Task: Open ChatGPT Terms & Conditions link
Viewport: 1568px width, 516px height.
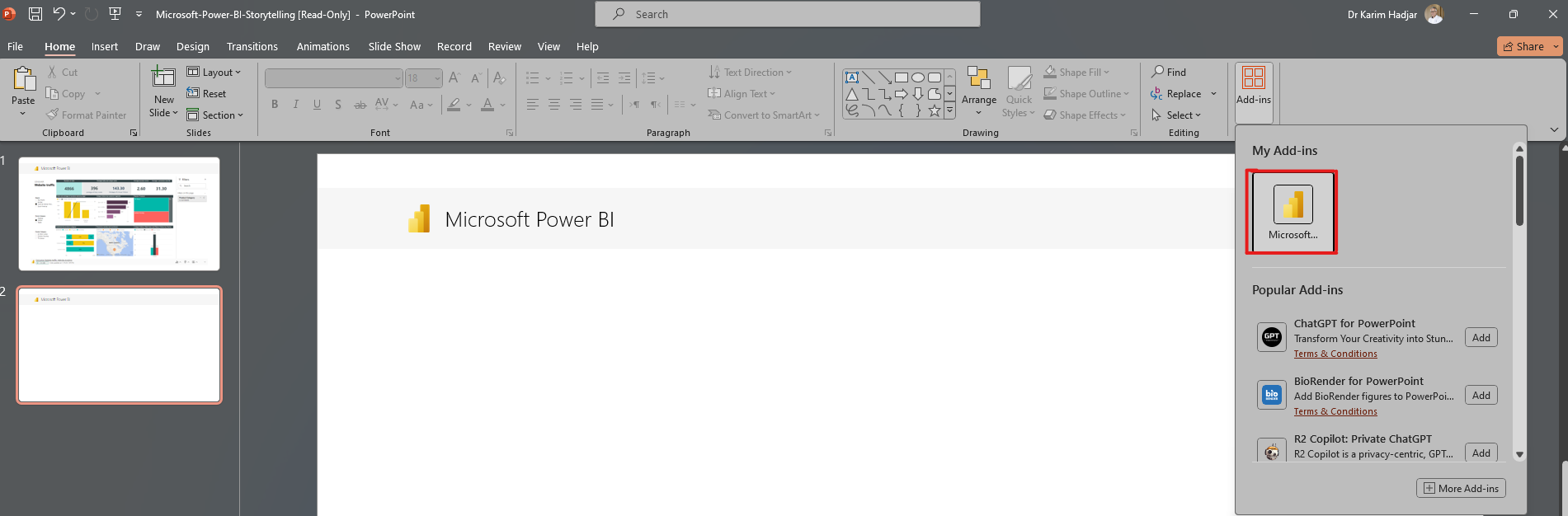Action: [x=1335, y=354]
